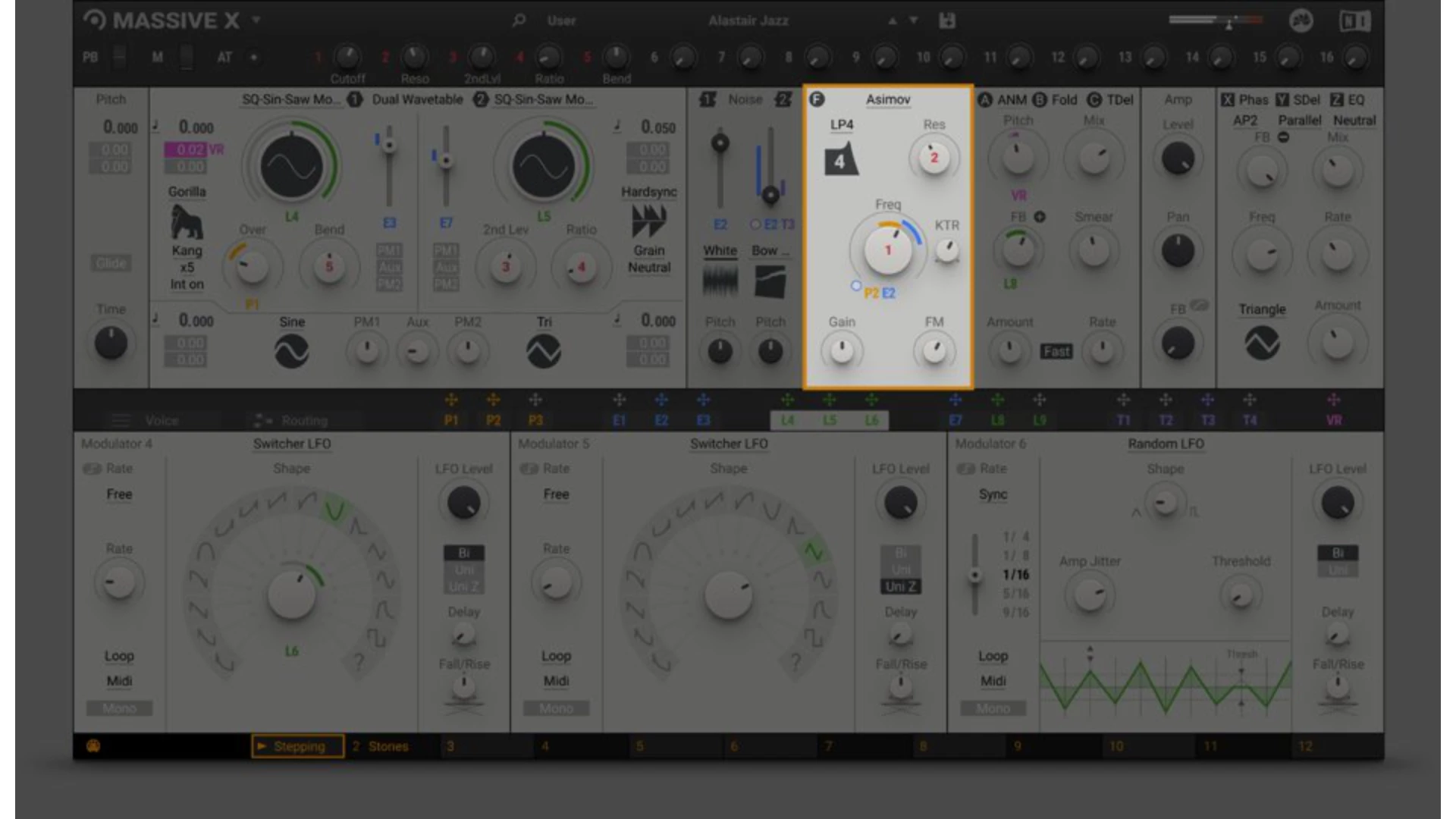
Task: Switch to the L4 modulator tab
Action: point(788,420)
